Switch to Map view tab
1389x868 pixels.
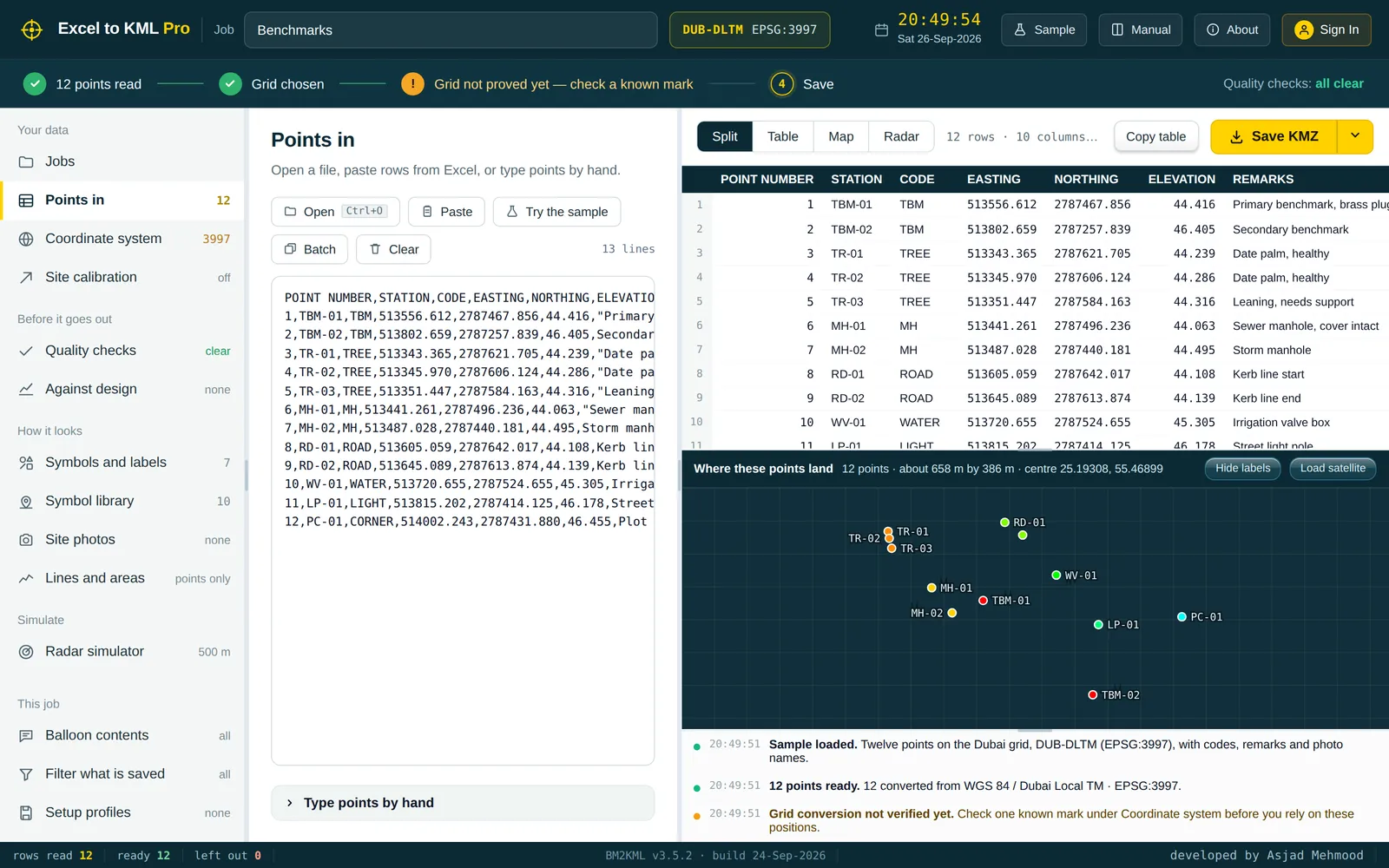click(840, 136)
